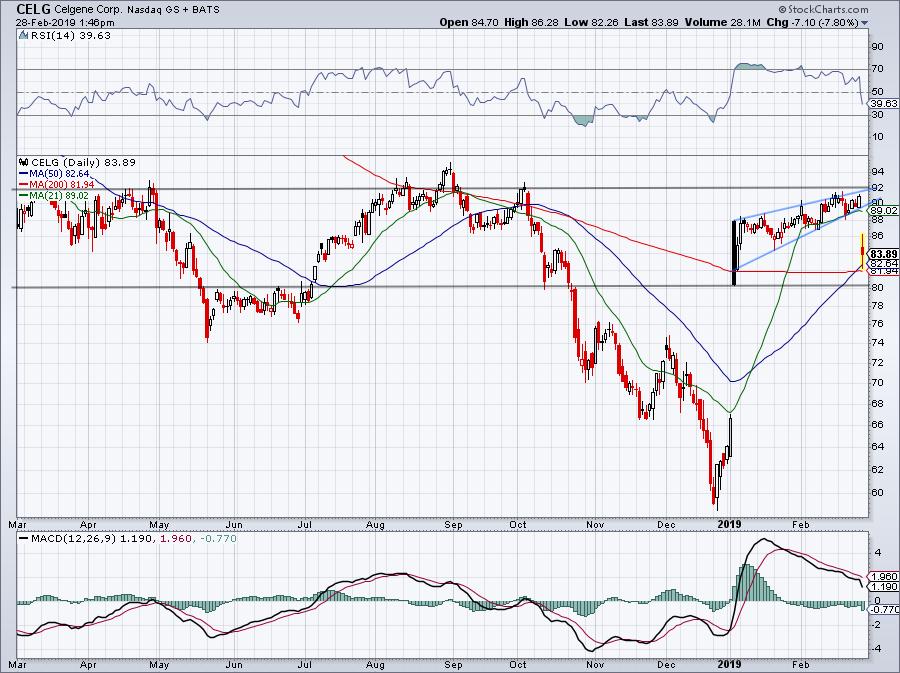Click the 28-Feb-2019 1:46pm timestamp
This screenshot has height=673, width=900.
pos(65,23)
